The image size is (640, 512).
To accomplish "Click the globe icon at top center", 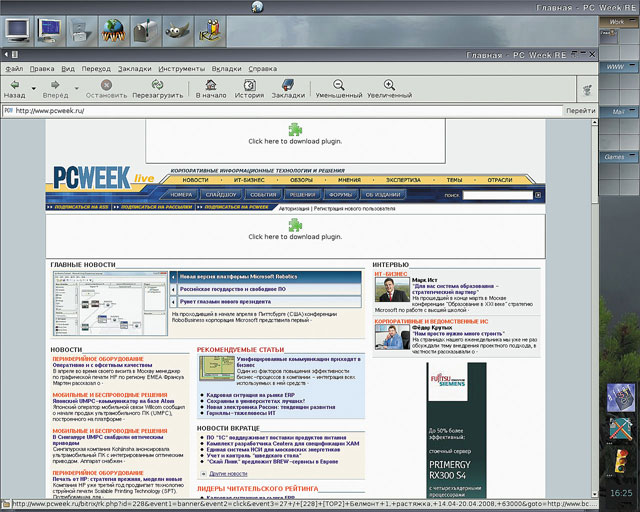I will pos(257,7).
